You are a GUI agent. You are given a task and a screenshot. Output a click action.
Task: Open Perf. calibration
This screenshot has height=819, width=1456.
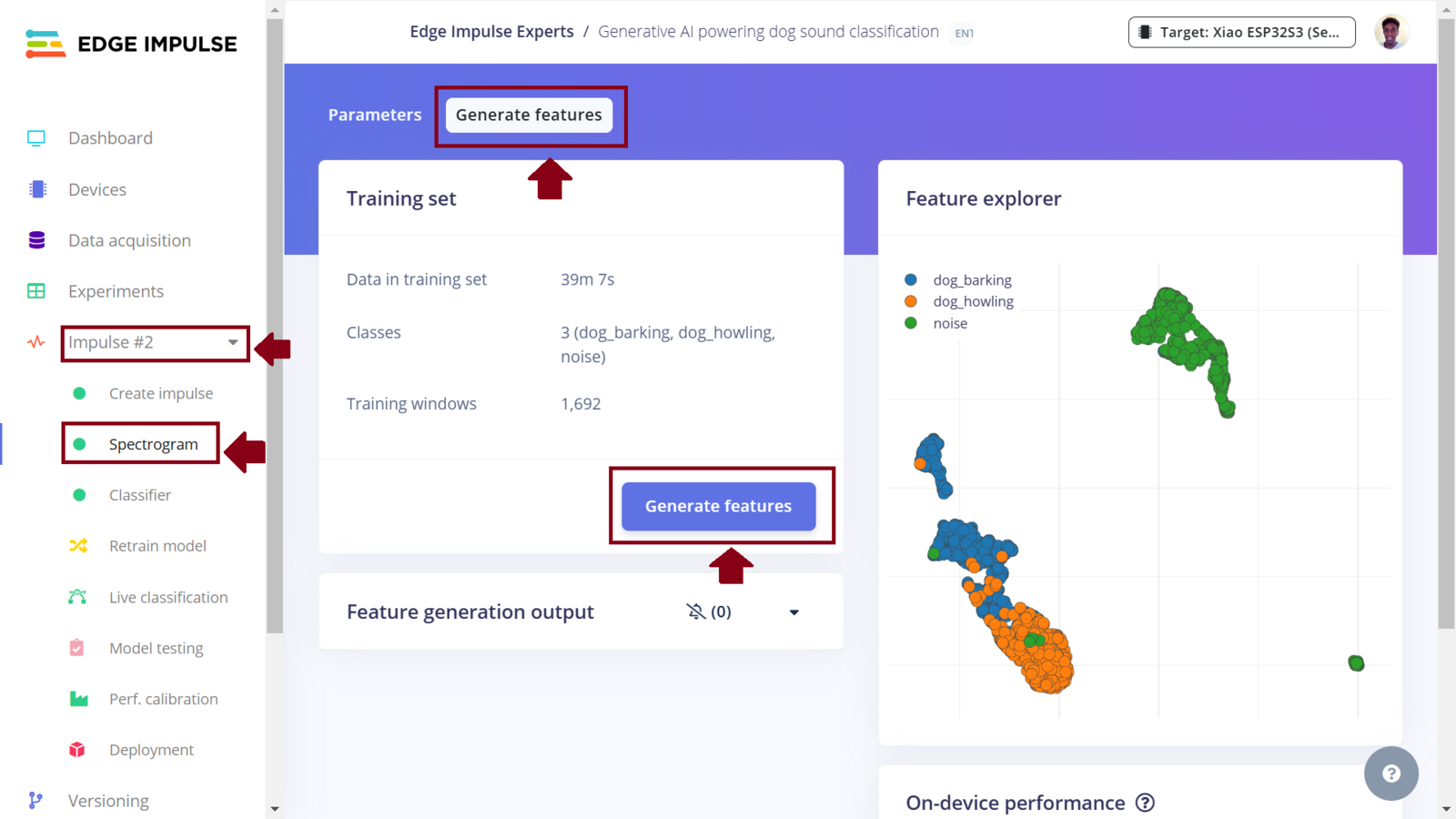[164, 699]
